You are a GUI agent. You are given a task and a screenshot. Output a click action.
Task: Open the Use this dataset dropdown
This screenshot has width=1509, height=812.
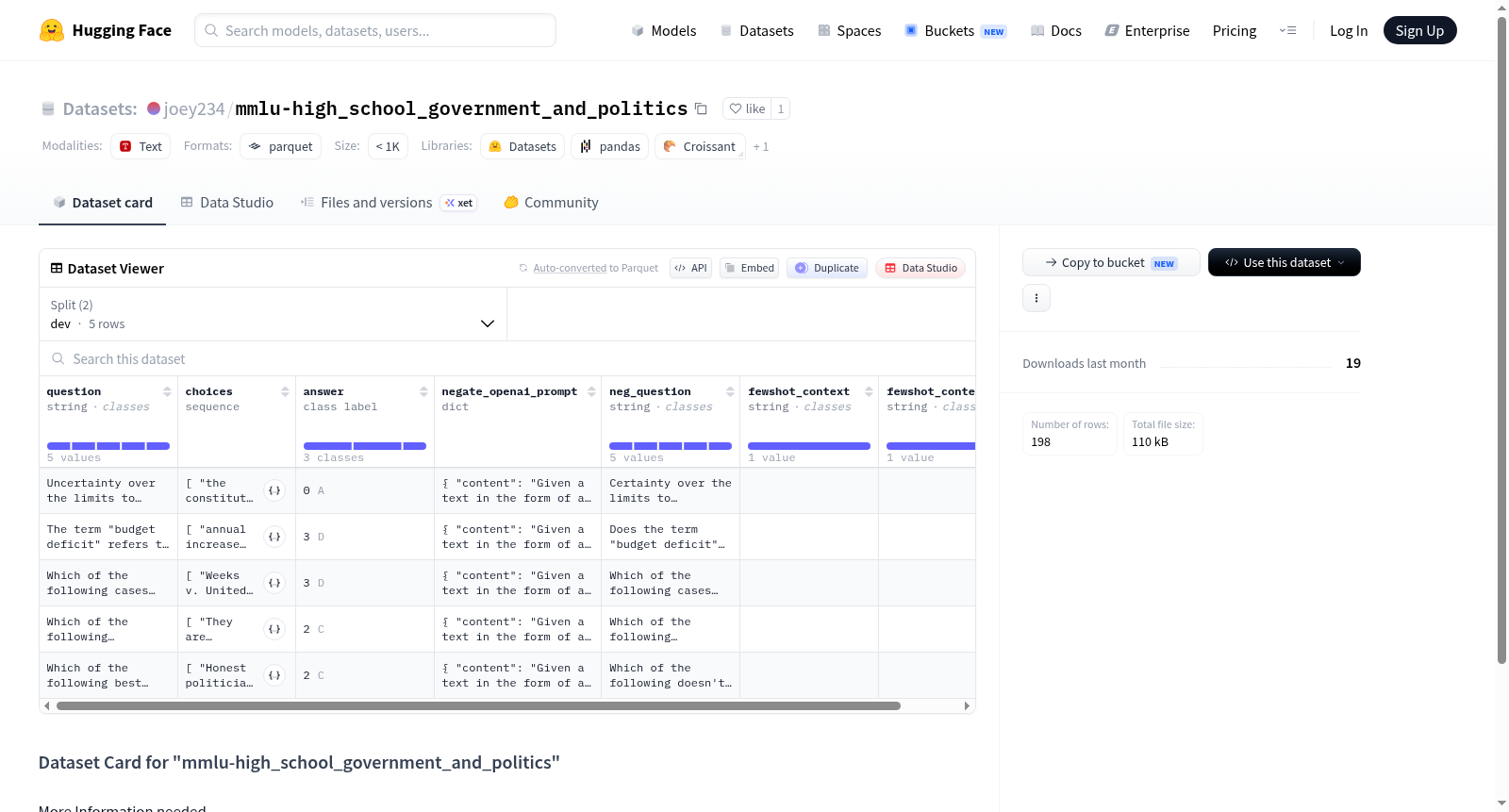coord(1285,262)
